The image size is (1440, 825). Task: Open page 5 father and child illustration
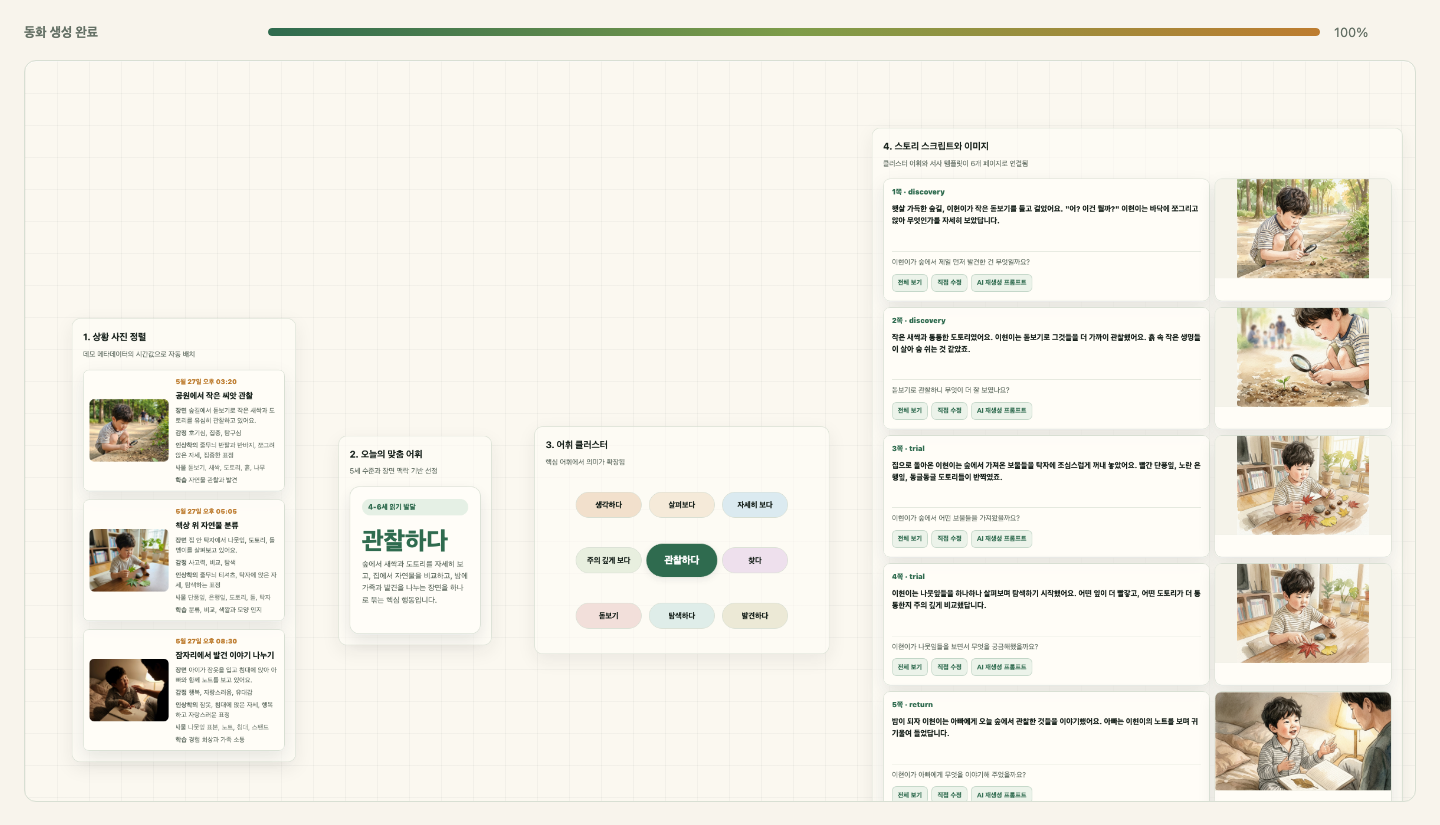pyautogui.click(x=1303, y=741)
